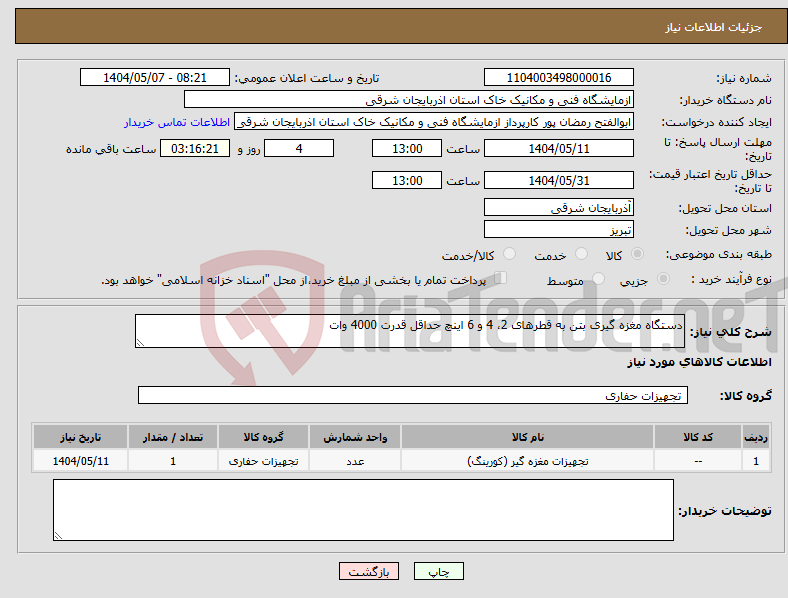Select the کالا/خدمت radio button

(x=509, y=254)
